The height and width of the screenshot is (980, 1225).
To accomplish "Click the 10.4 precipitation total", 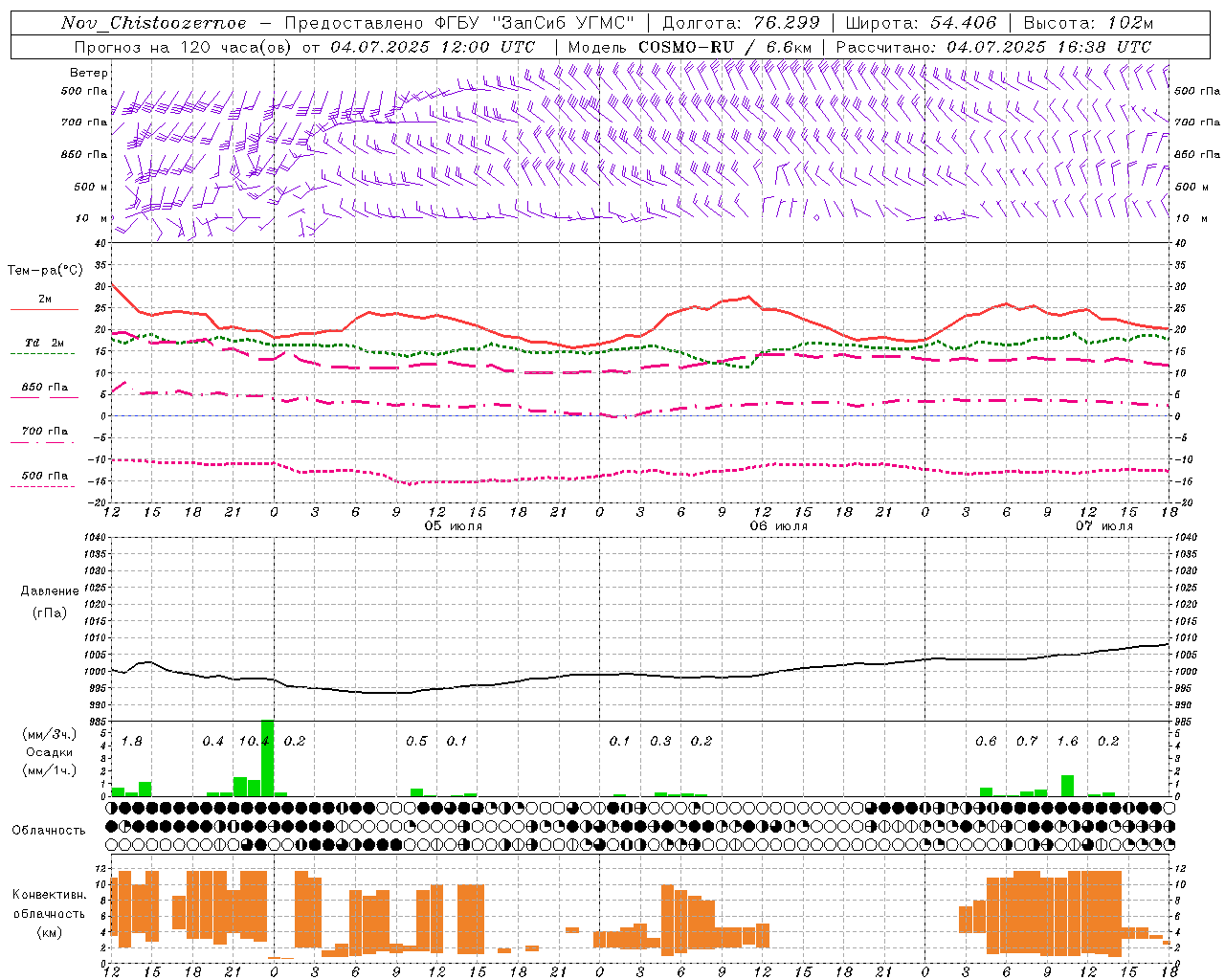I will (x=254, y=742).
